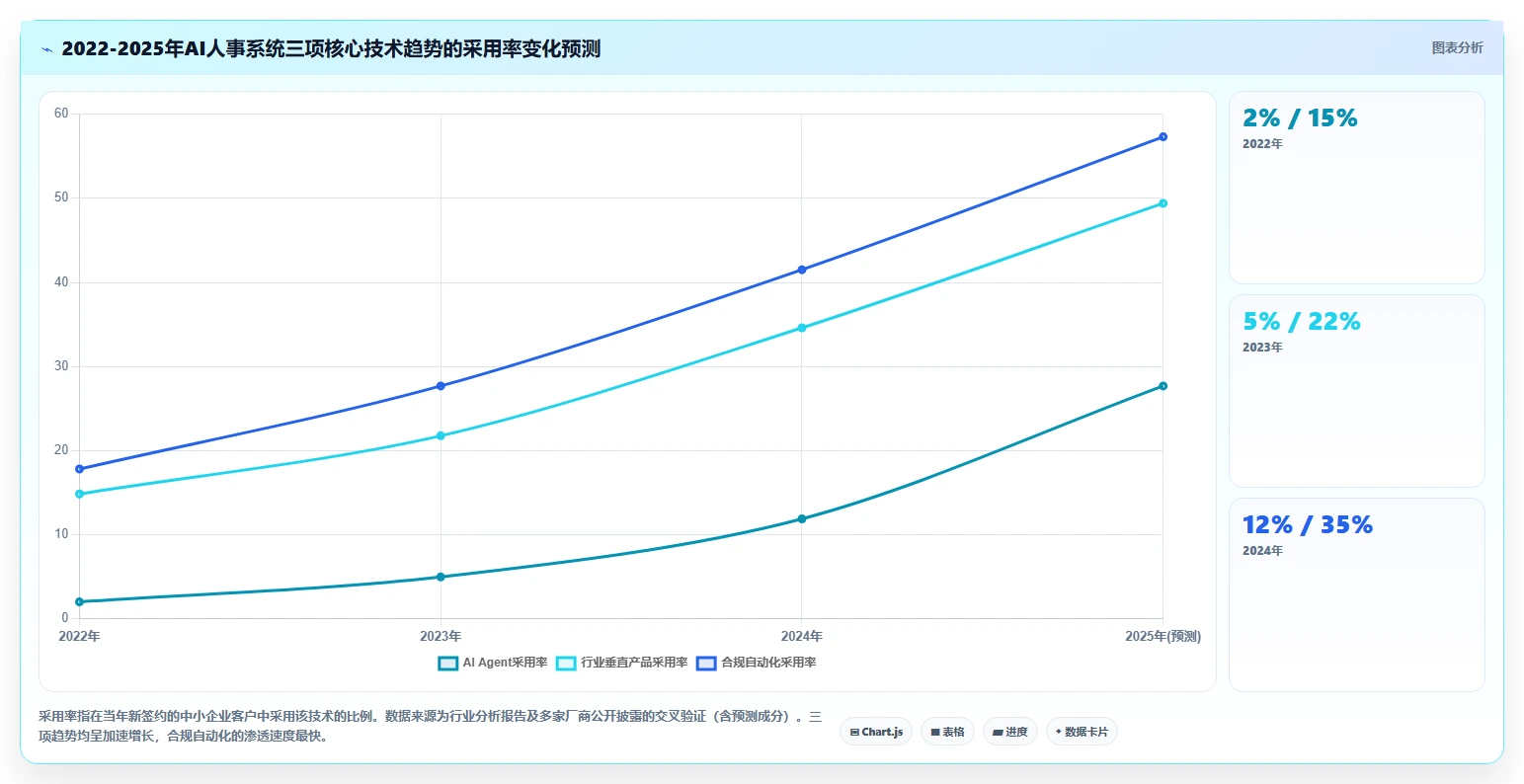The height and width of the screenshot is (784, 1524).
Task: Toggle the 合规自动化采用率 legend item
Action: coord(757,663)
